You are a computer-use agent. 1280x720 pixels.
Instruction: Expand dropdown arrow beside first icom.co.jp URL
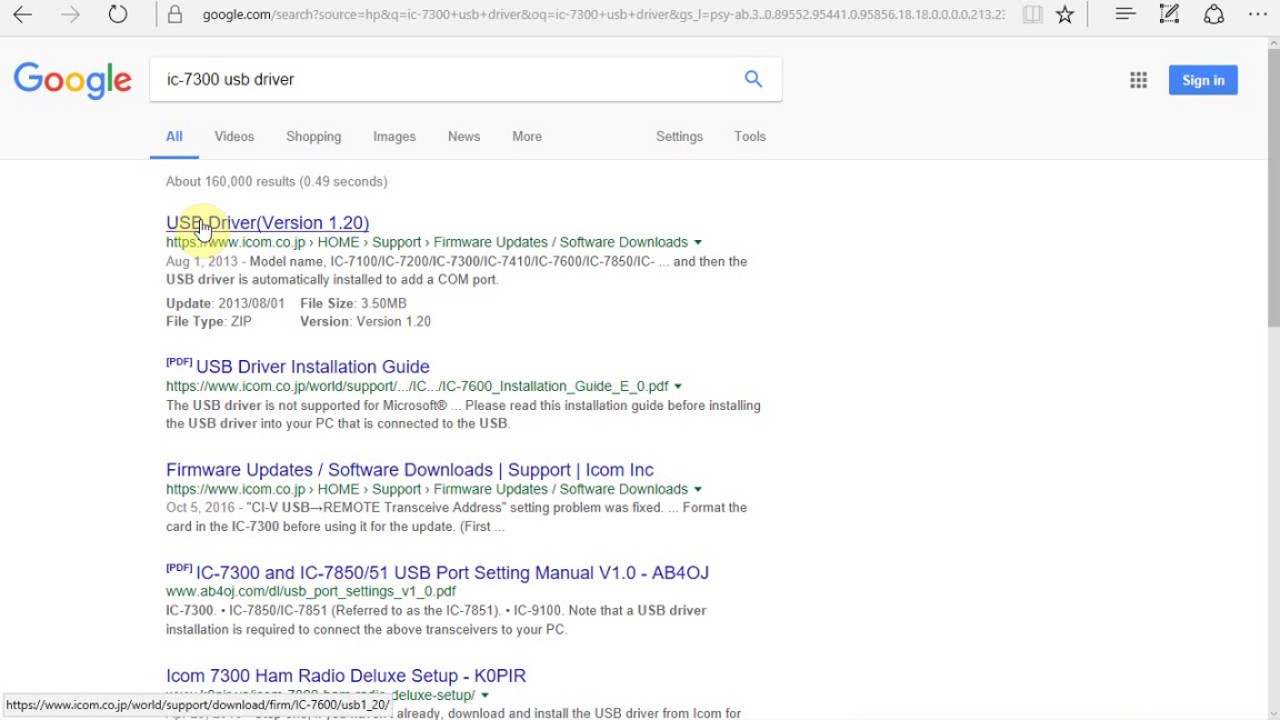(x=698, y=243)
